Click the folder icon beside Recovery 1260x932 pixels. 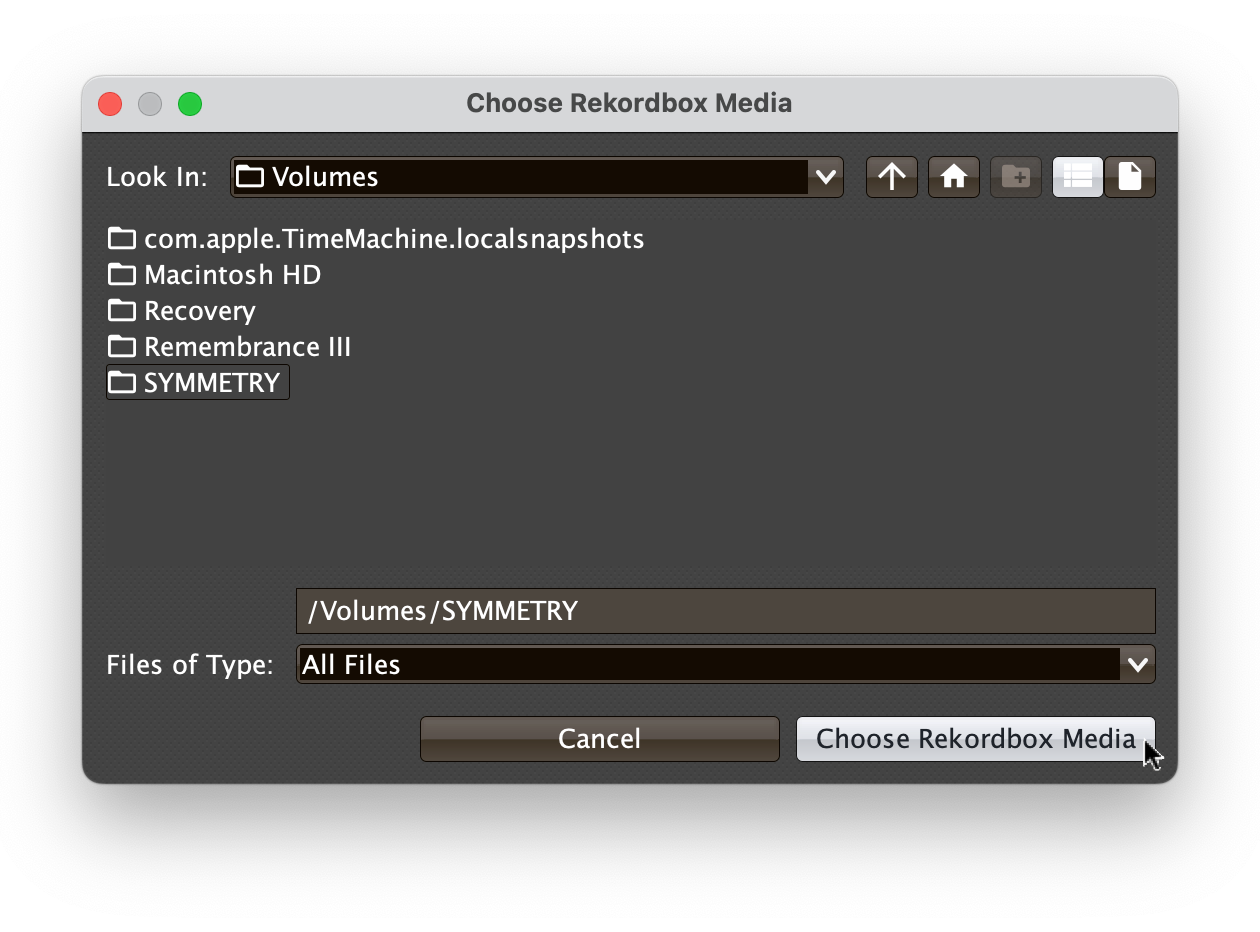point(122,311)
